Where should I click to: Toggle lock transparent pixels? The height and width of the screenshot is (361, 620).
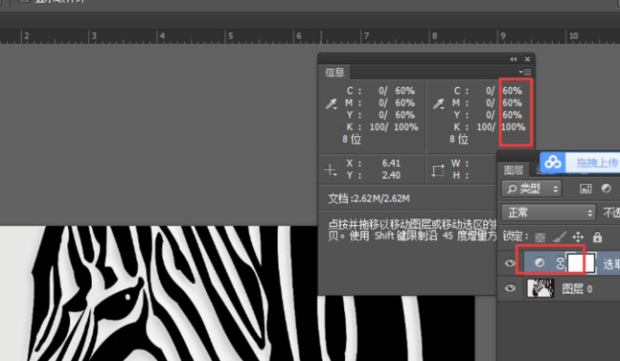(x=540, y=237)
